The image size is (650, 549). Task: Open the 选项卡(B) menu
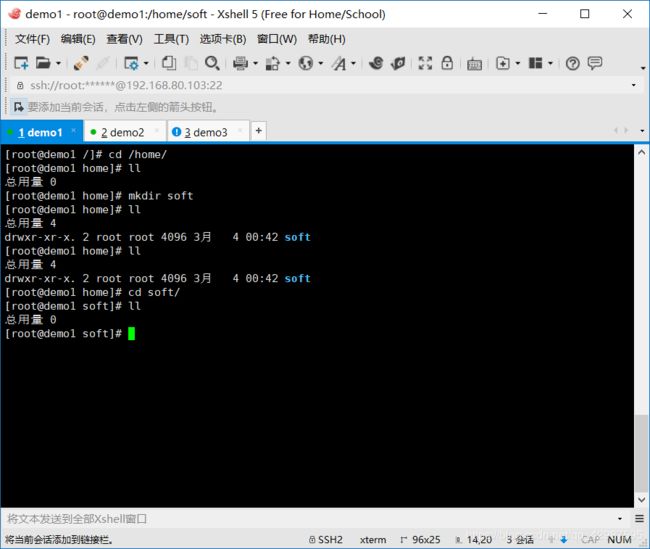(x=223, y=39)
